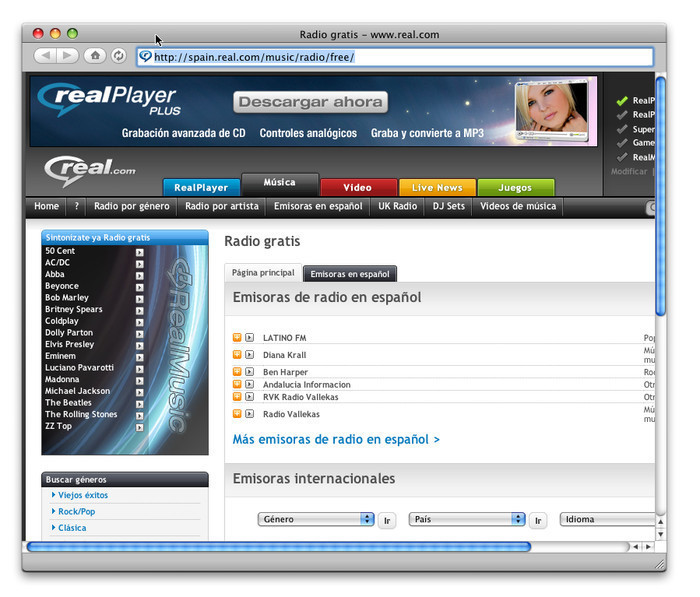Click the Ir button next to Género

coord(387,521)
